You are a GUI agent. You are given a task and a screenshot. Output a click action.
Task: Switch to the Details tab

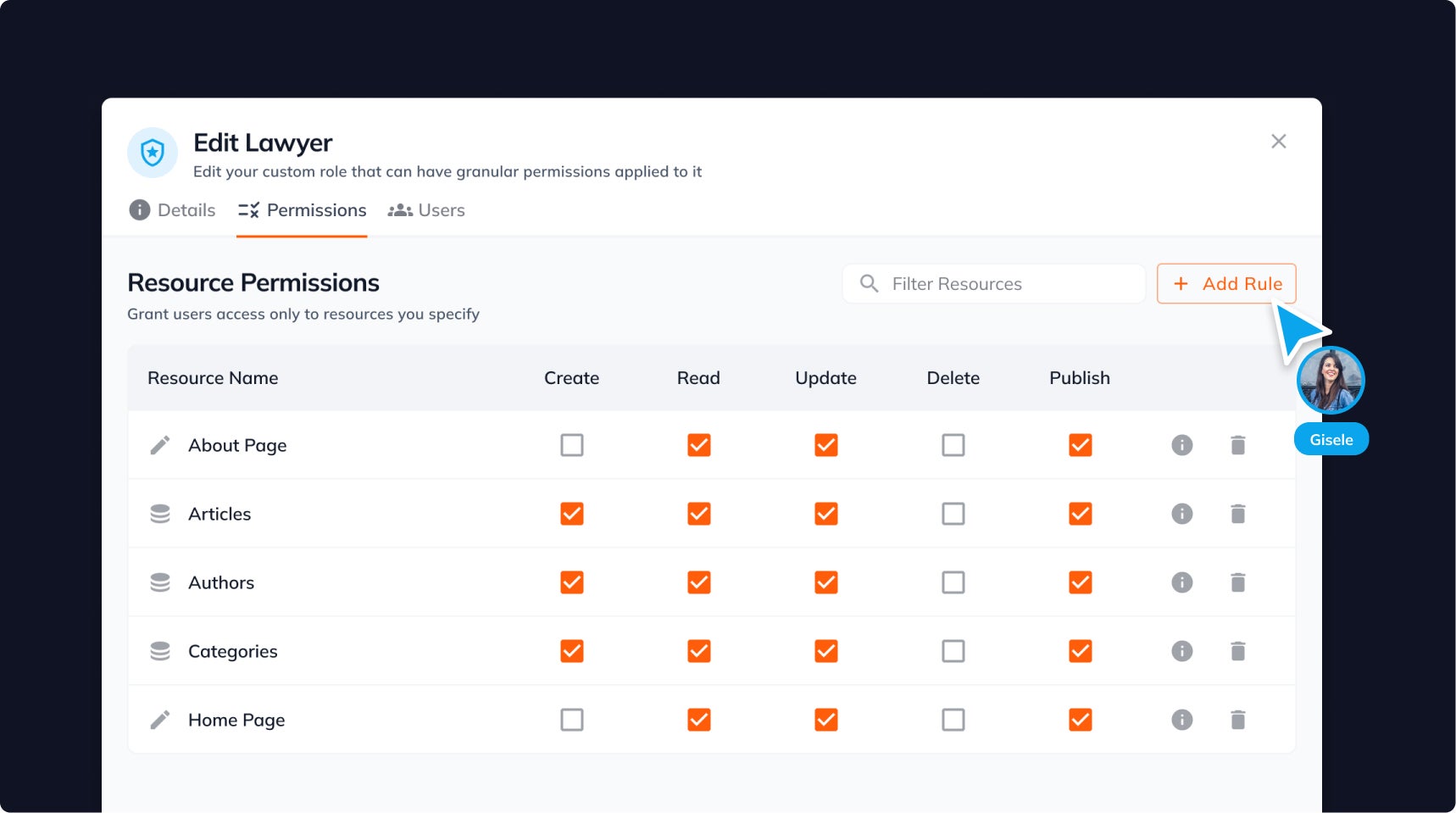click(x=172, y=210)
